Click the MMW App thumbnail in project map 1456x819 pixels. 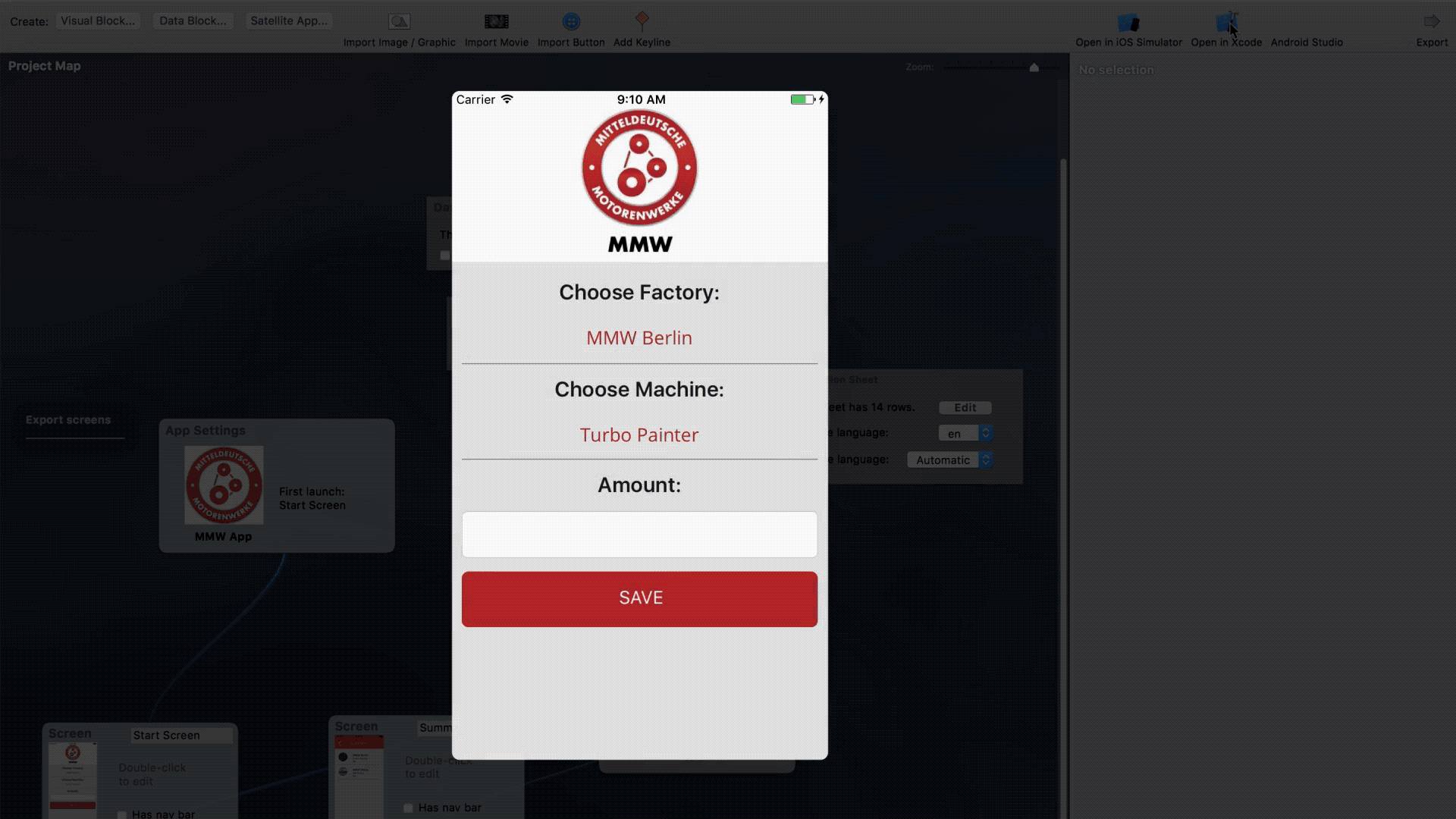click(x=223, y=485)
